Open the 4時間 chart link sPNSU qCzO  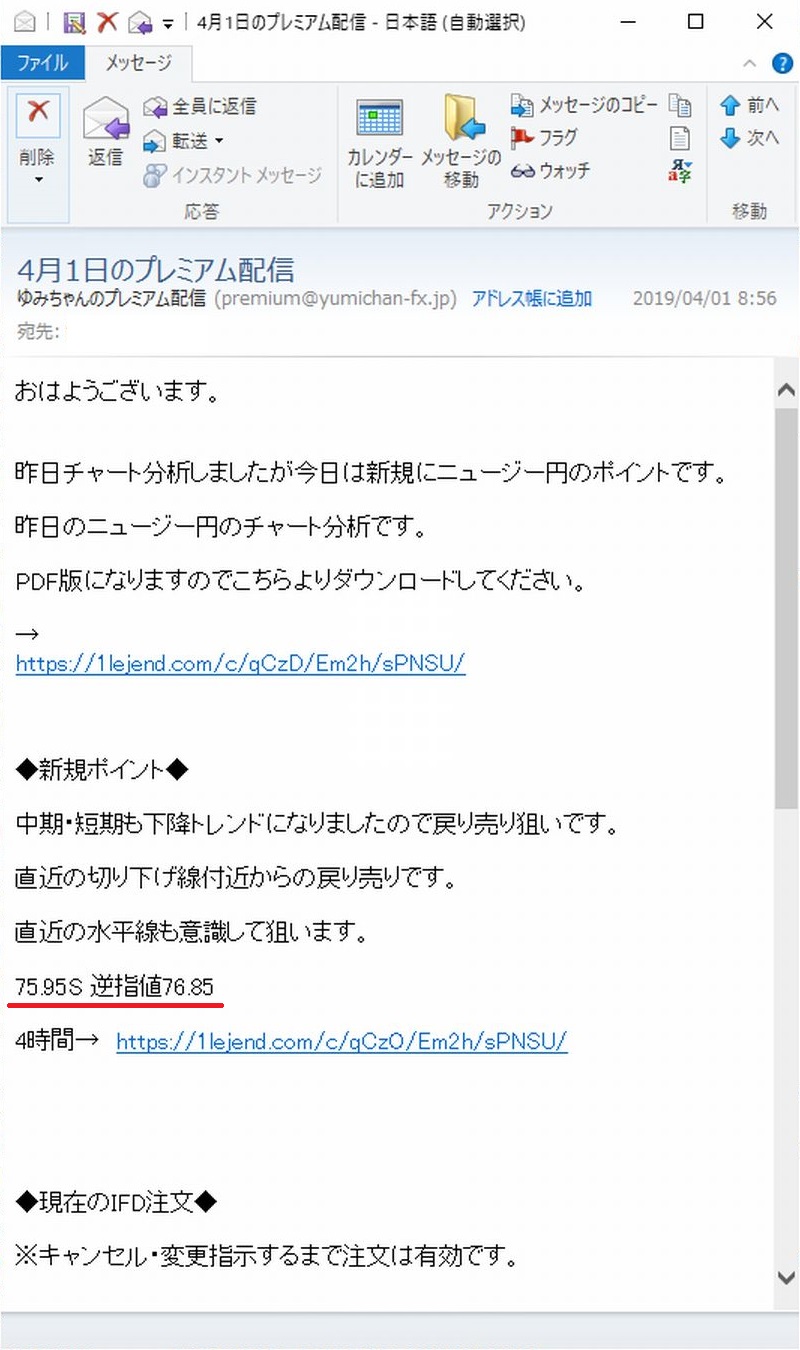342,1042
